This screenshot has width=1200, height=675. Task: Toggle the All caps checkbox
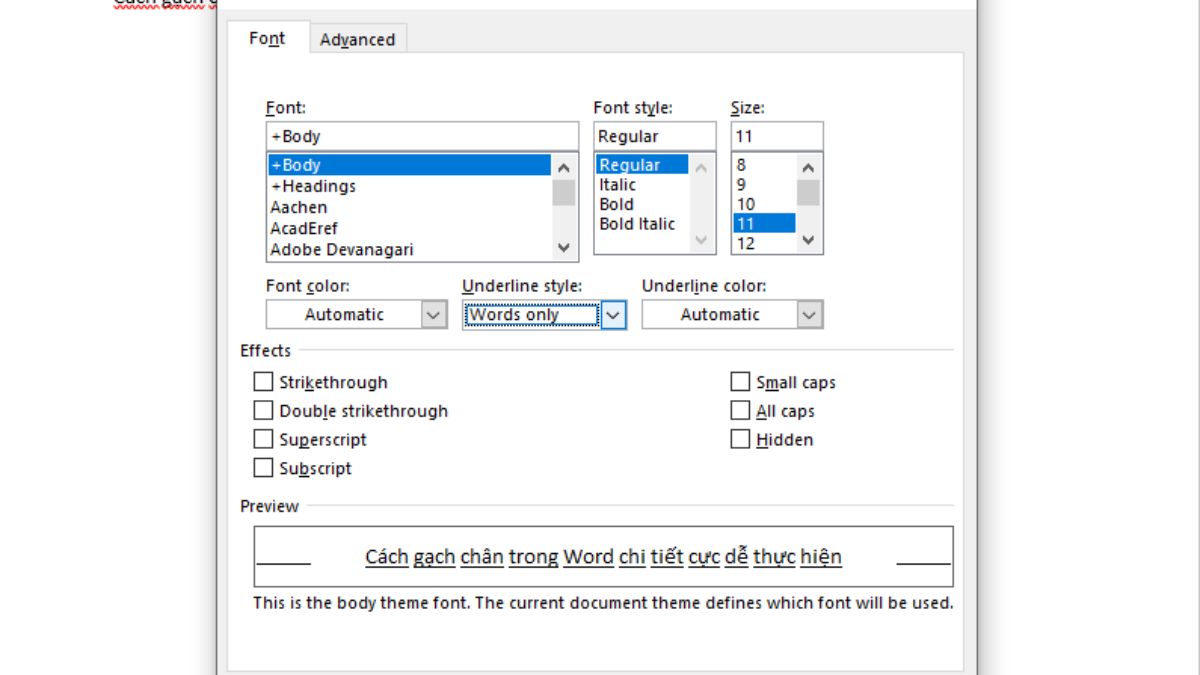(x=740, y=411)
